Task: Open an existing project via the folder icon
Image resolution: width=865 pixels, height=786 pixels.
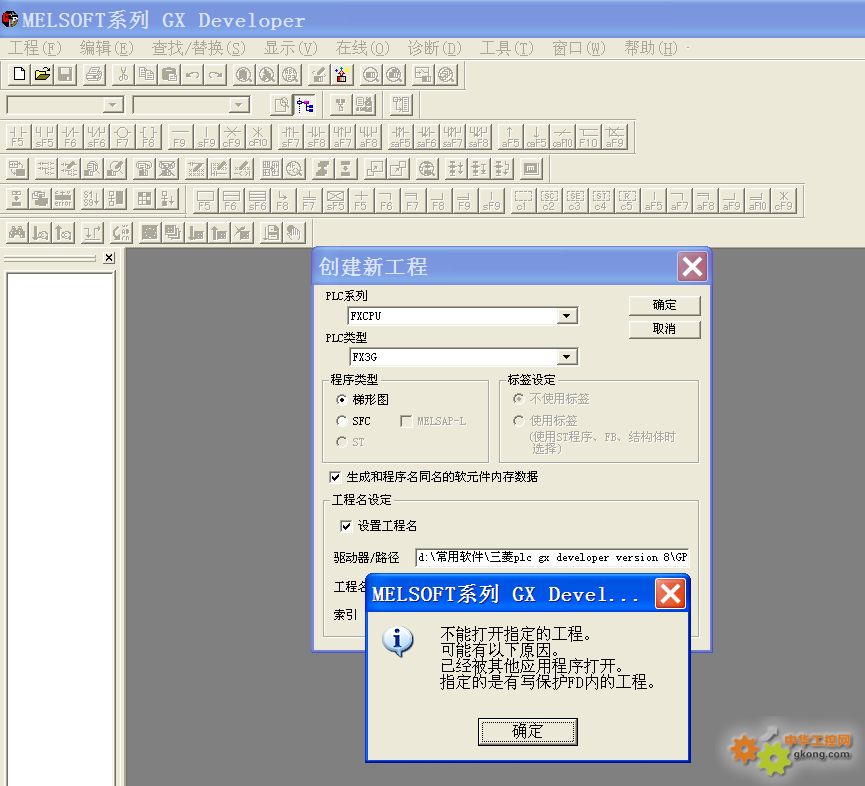Action: (42, 74)
